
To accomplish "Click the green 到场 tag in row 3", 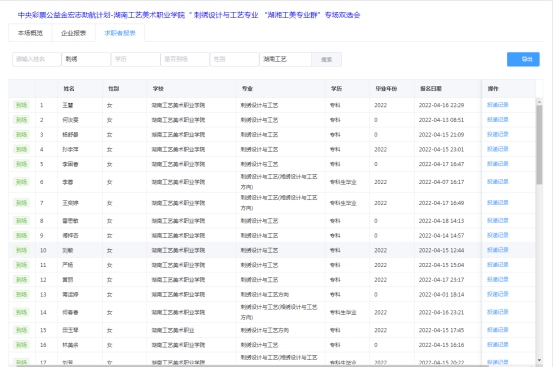I will (21, 135).
